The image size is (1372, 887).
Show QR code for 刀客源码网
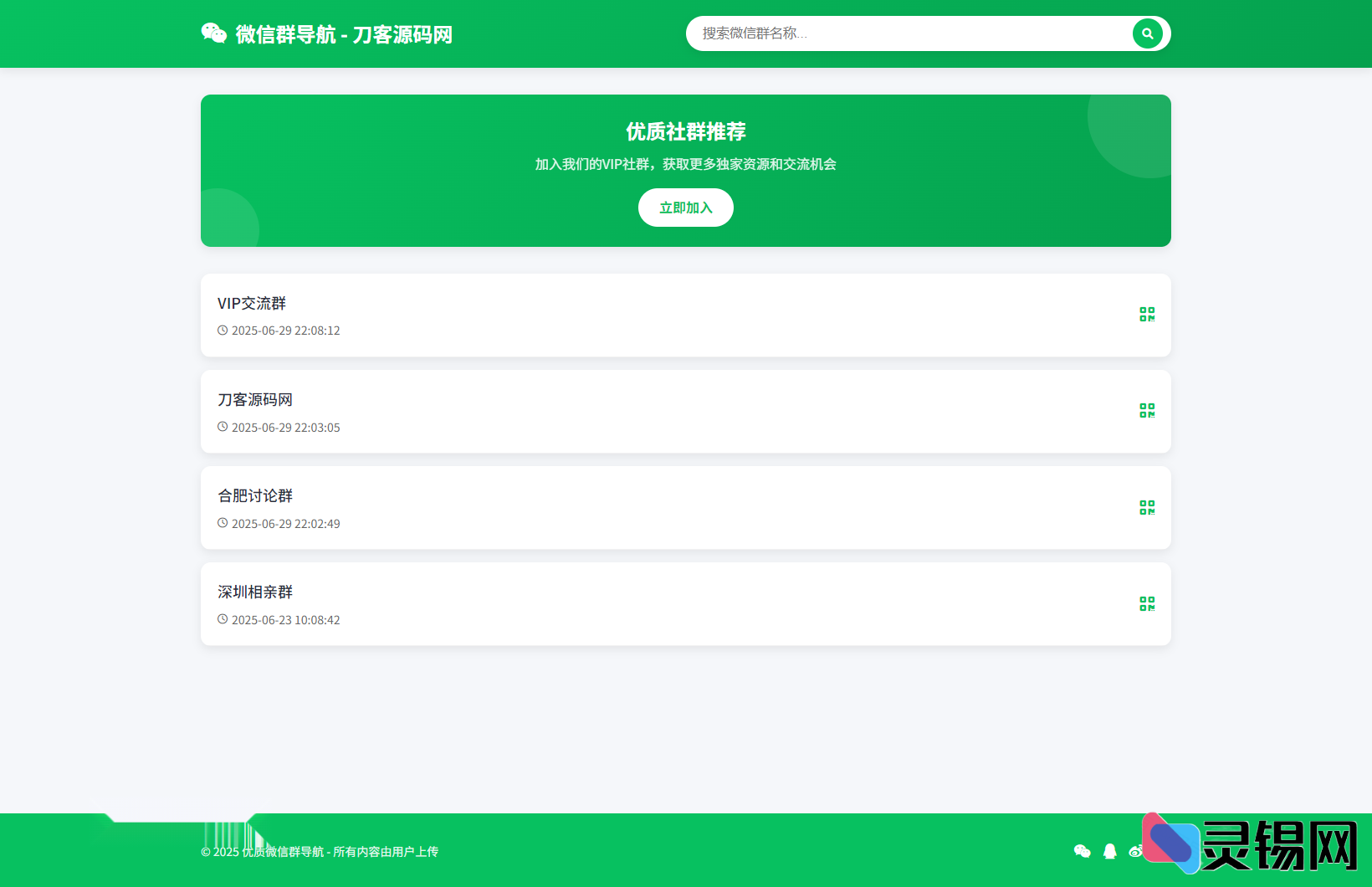1147,411
